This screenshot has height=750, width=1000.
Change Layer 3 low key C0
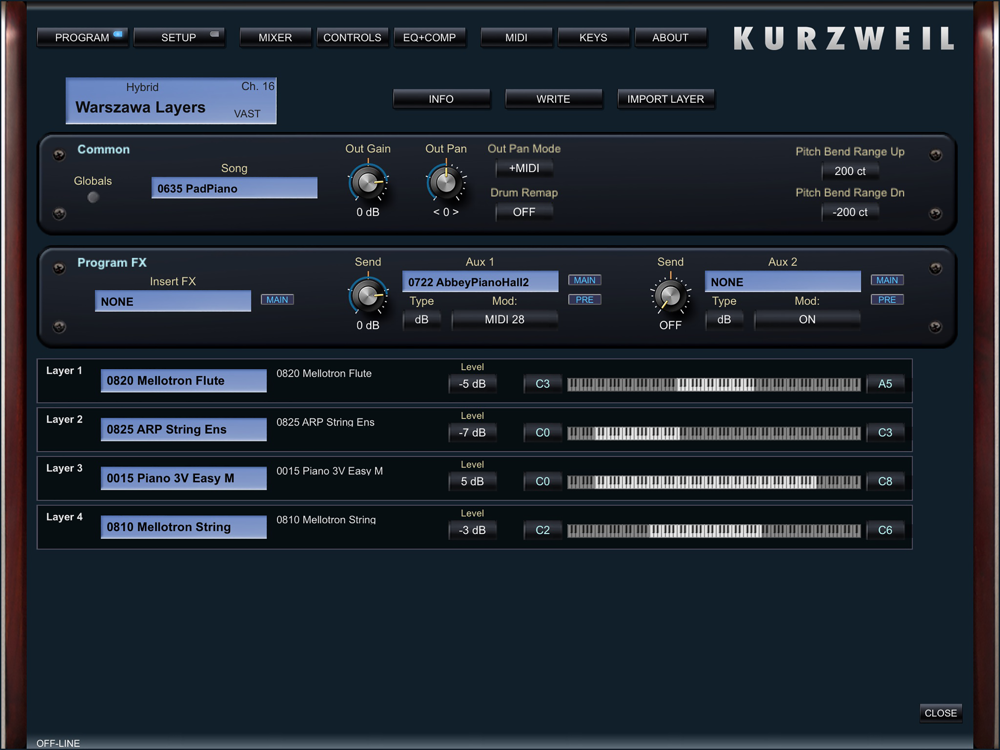point(543,482)
